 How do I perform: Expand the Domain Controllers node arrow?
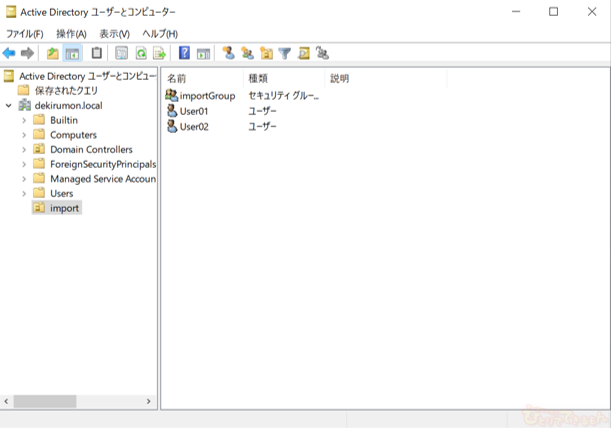pos(24,149)
